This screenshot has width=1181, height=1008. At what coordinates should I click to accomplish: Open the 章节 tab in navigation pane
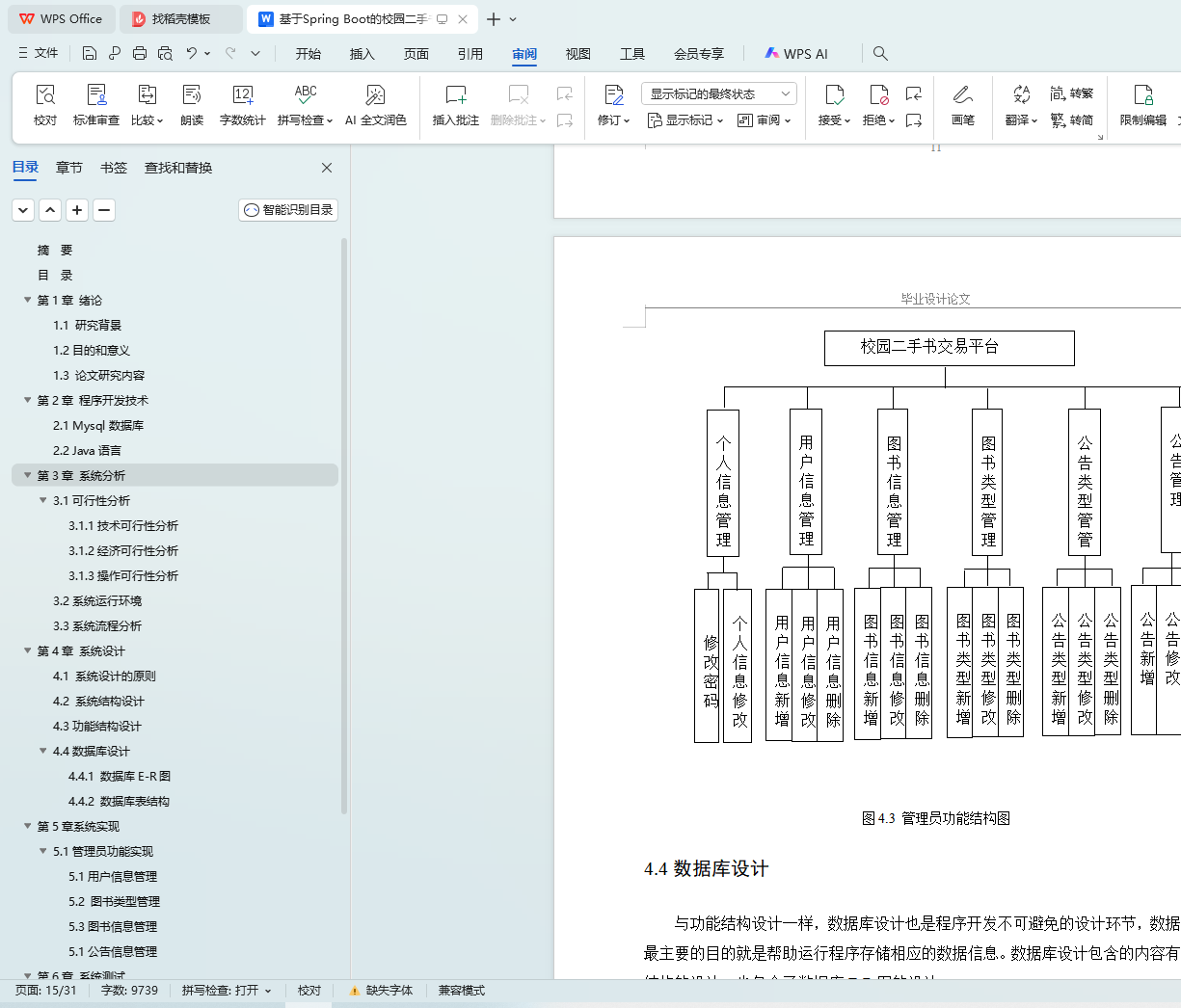click(69, 168)
